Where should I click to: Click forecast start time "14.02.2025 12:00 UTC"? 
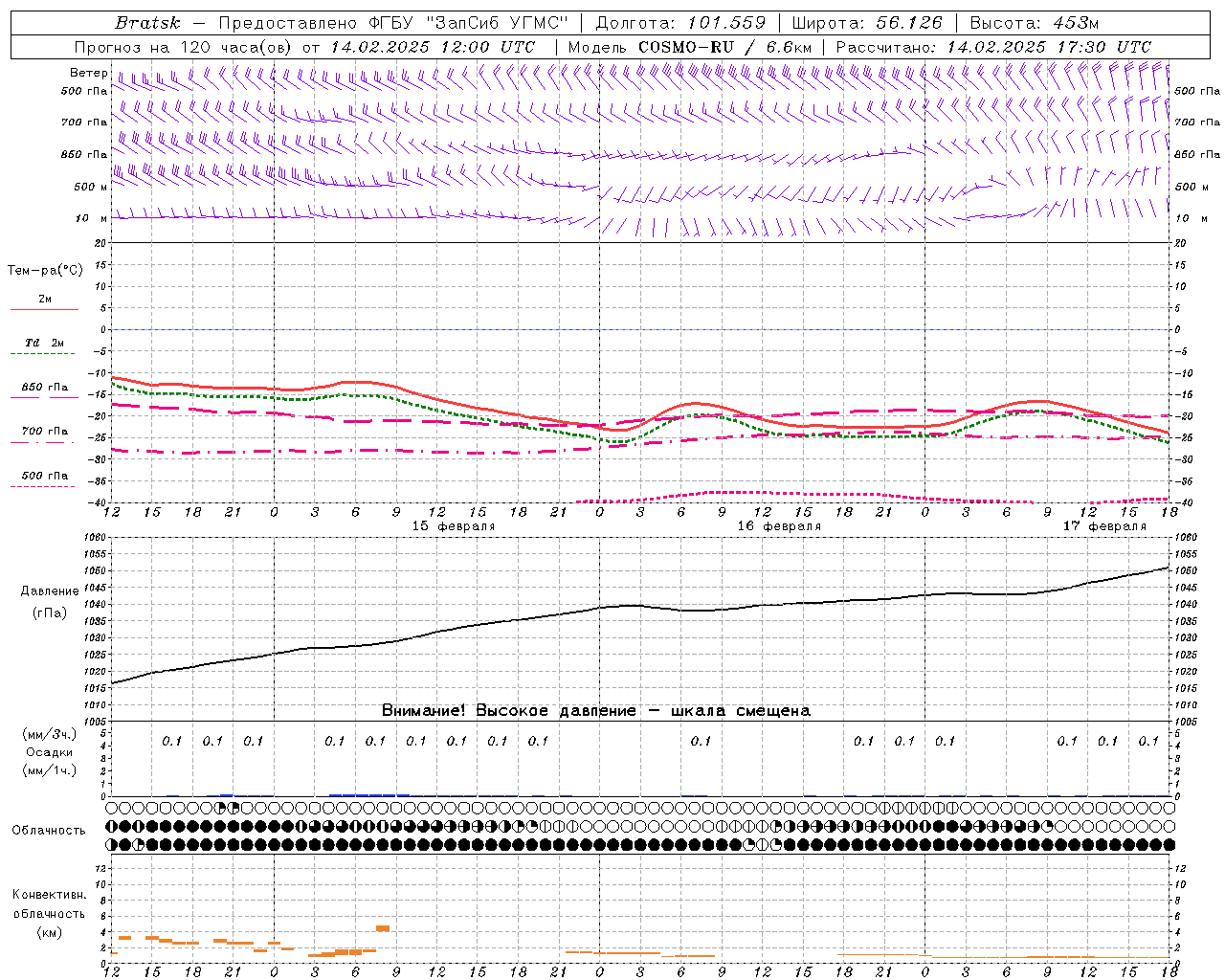(x=434, y=47)
